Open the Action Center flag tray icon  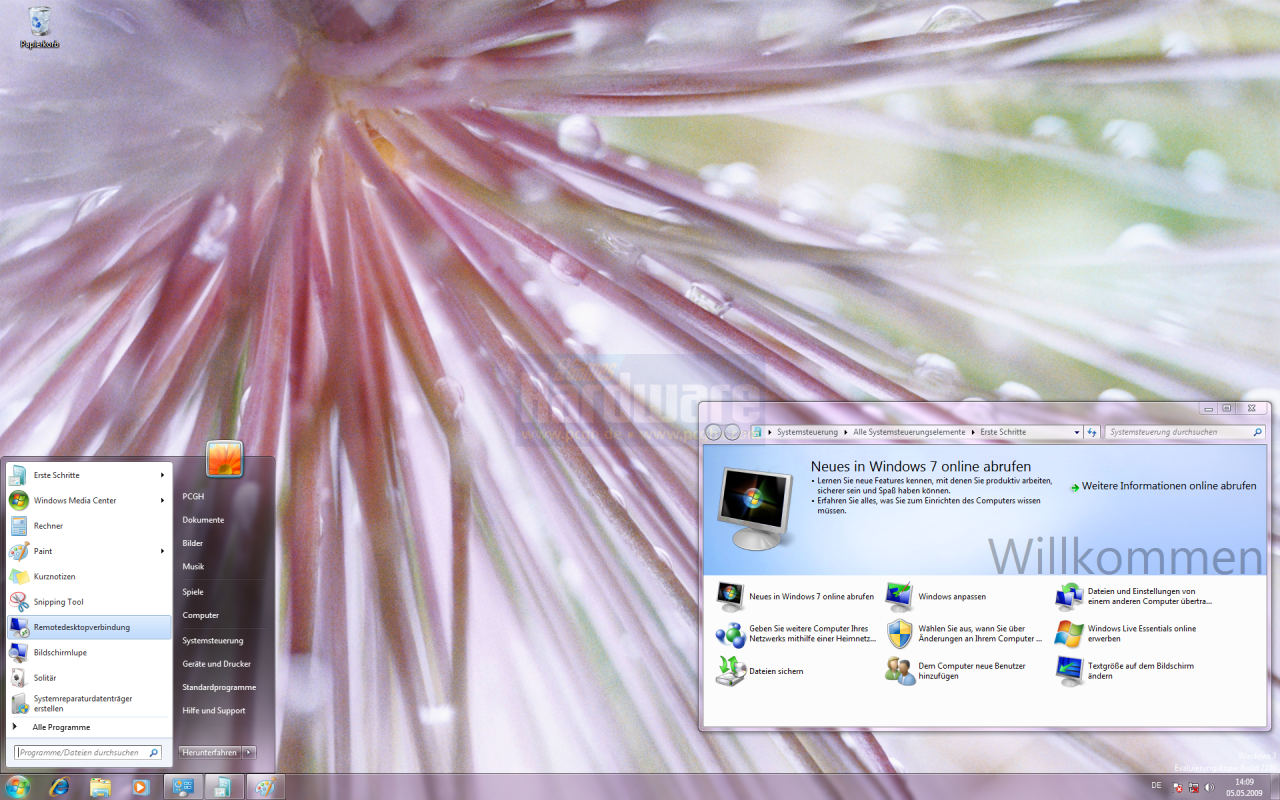(x=1178, y=787)
